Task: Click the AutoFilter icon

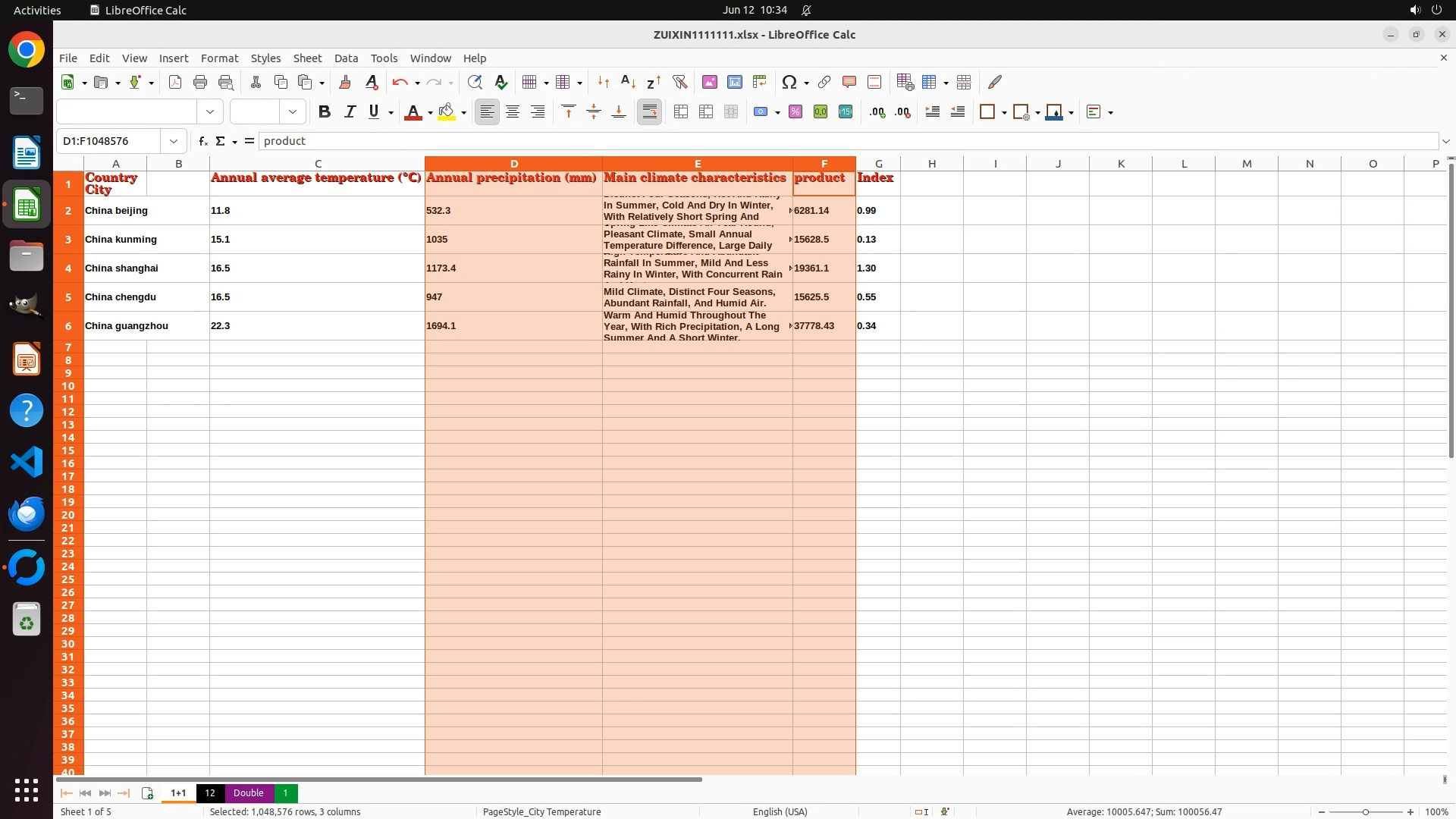Action: [679, 82]
